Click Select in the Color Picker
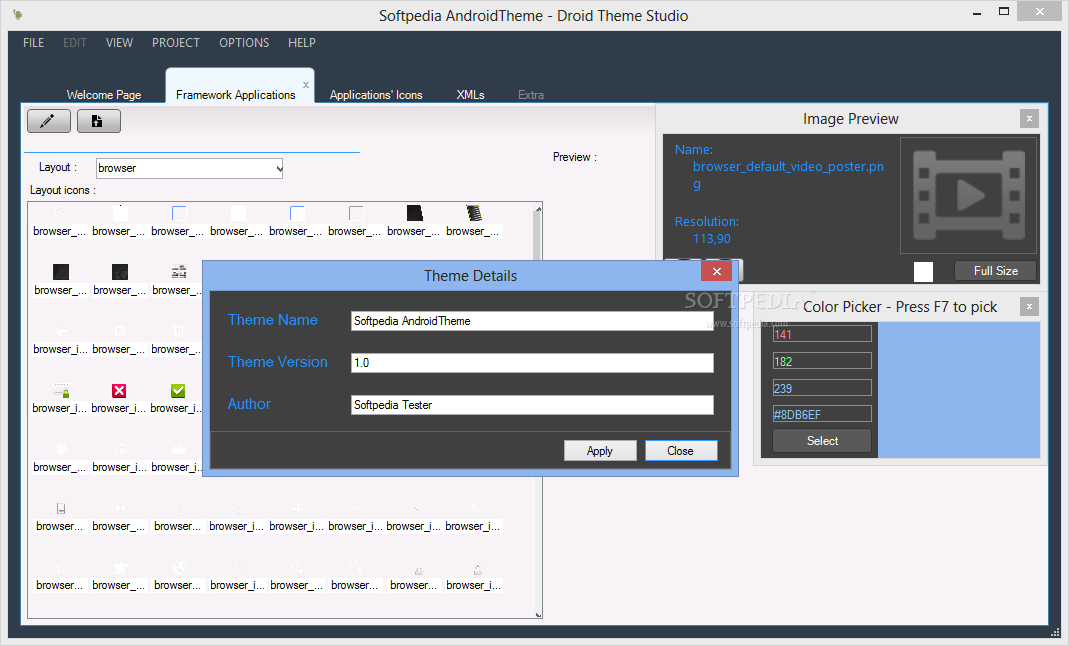The height and width of the screenshot is (646, 1069). point(822,441)
